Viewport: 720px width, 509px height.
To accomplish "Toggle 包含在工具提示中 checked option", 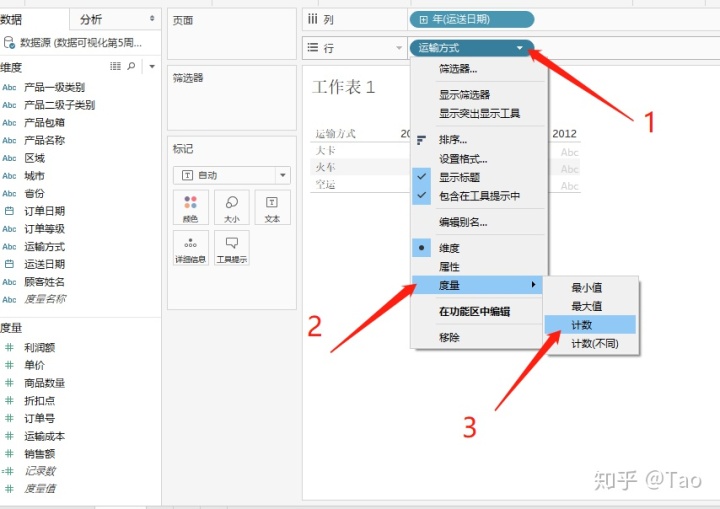I will [478, 196].
